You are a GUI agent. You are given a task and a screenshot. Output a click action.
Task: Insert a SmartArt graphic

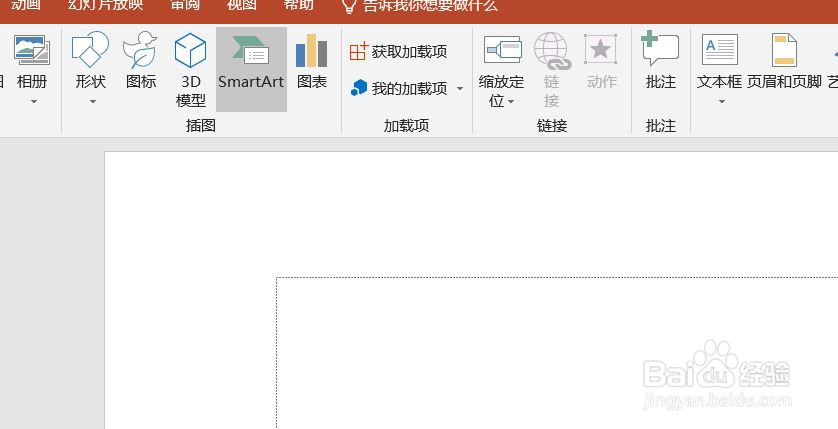click(251, 69)
